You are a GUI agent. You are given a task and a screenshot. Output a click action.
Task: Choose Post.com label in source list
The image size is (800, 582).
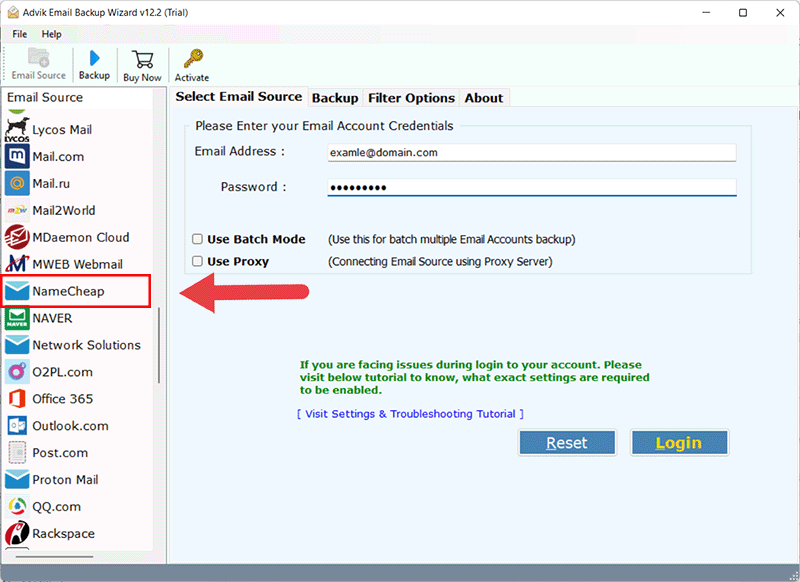(x=60, y=452)
